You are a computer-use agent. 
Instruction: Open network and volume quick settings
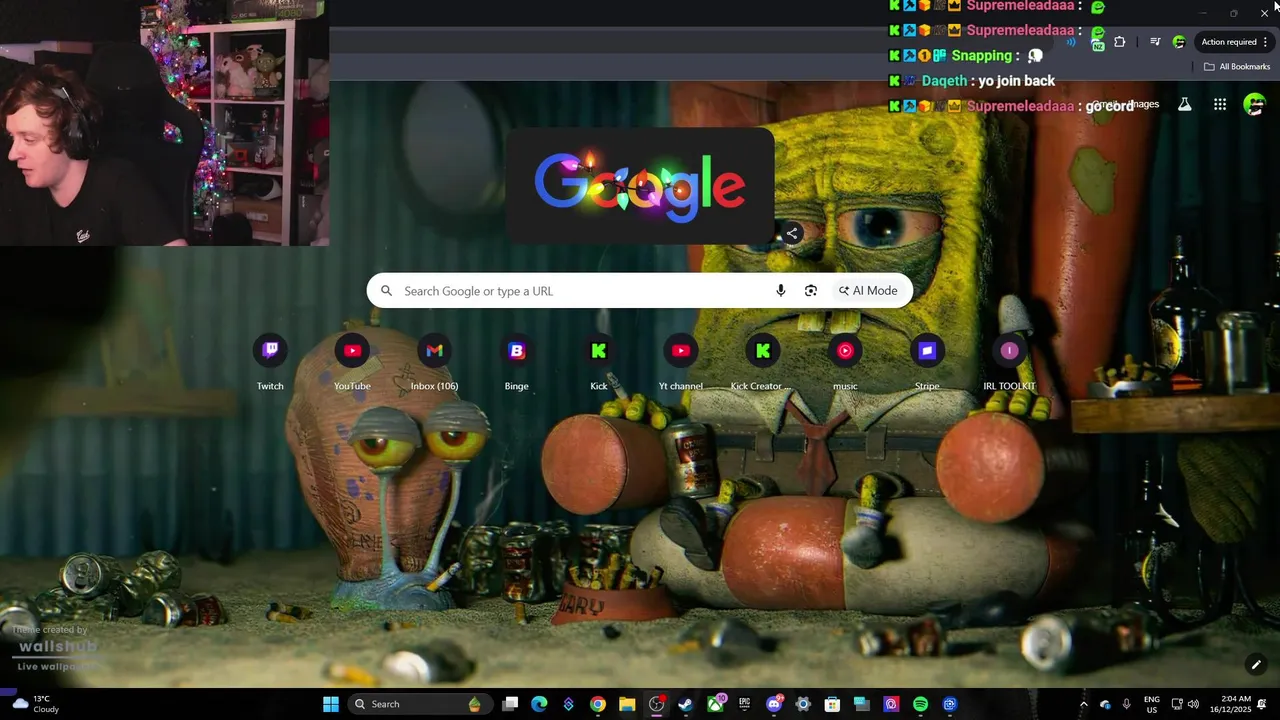[1185, 704]
